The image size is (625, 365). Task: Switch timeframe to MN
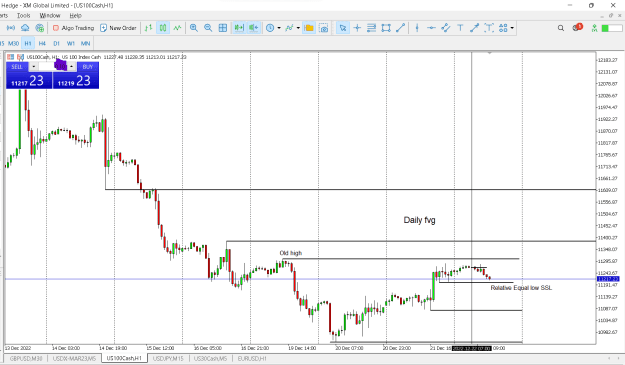[85, 43]
